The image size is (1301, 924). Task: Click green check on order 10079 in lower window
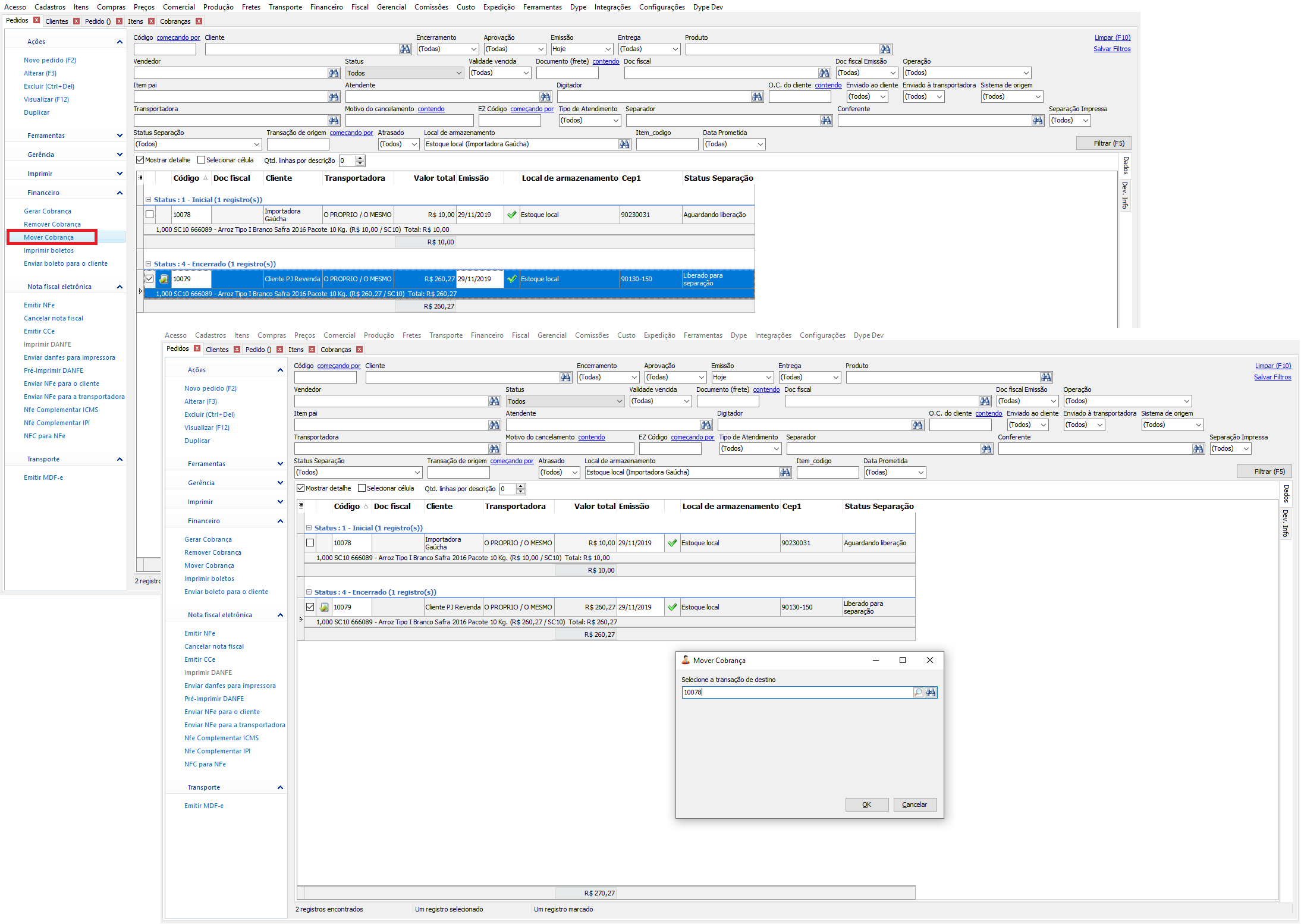point(672,607)
